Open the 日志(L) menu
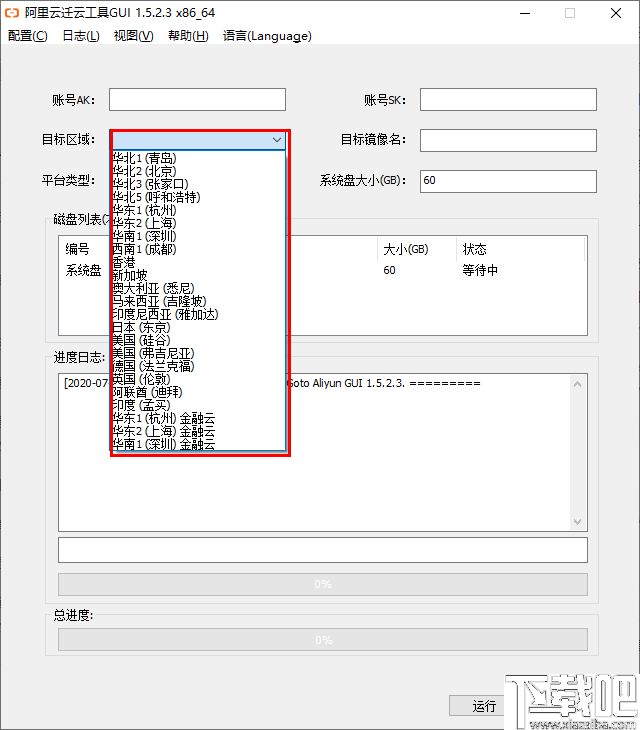 [81, 36]
